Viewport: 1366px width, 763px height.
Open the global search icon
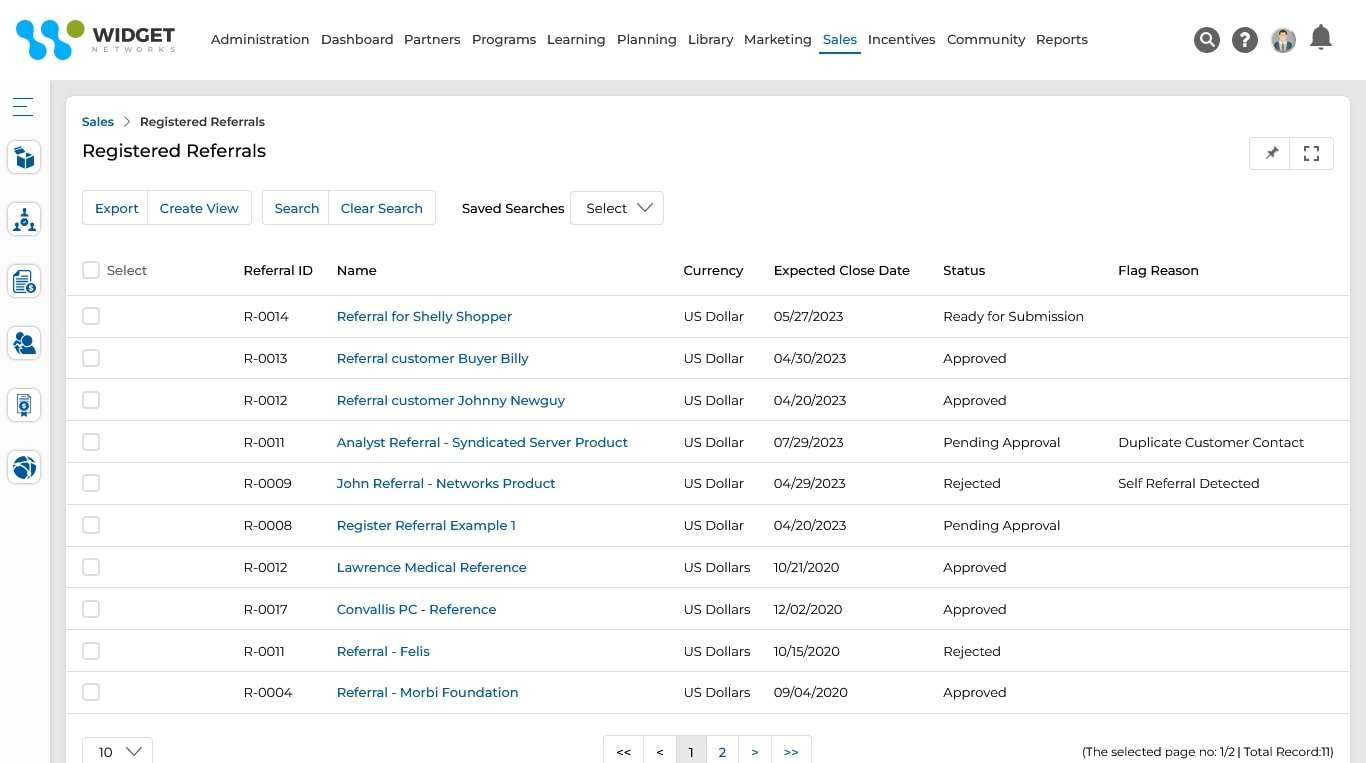(1207, 40)
